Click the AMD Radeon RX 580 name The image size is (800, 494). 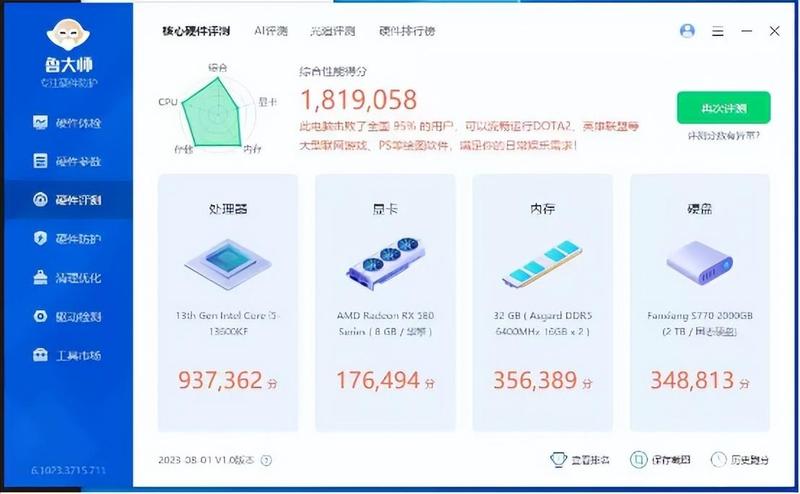click(x=385, y=324)
